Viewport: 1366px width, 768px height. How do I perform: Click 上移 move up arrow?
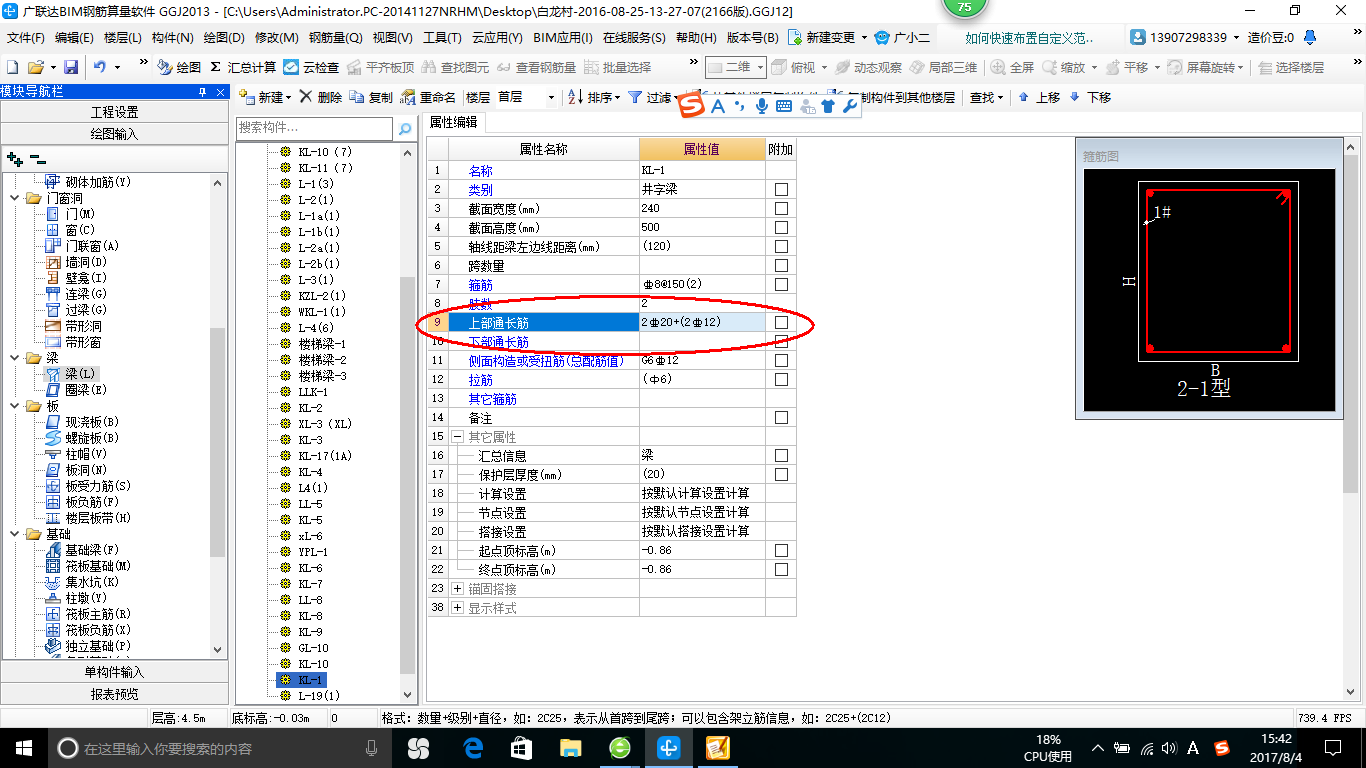pyautogui.click(x=1038, y=97)
